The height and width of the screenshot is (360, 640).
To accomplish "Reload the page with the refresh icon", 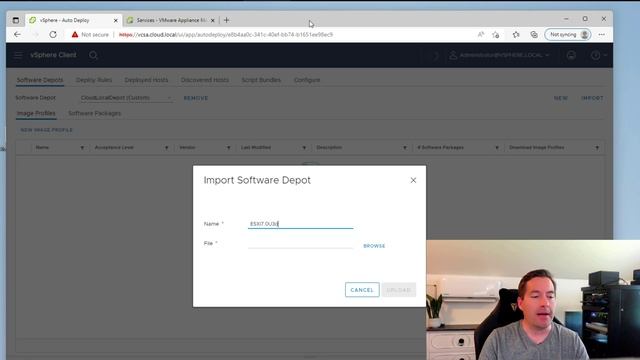I will pyautogui.click(x=53, y=35).
